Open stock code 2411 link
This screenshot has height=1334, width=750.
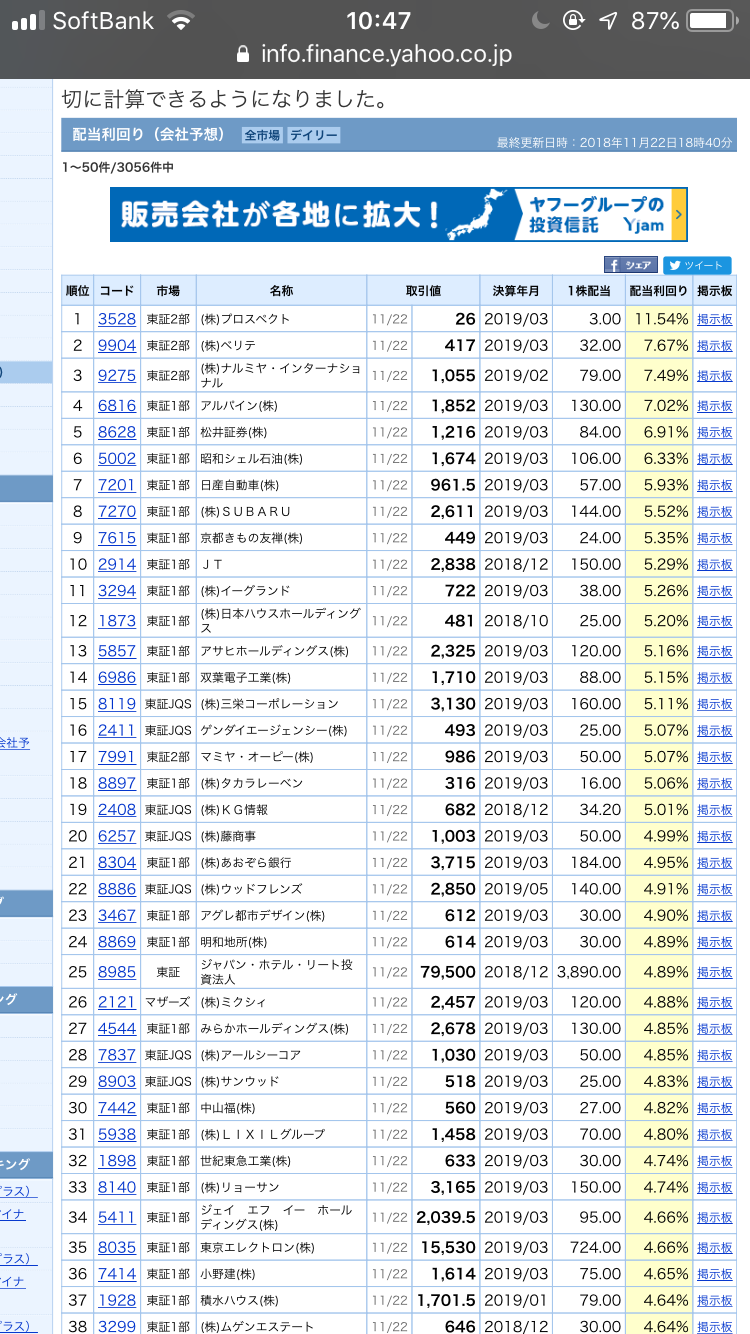pyautogui.click(x=117, y=730)
